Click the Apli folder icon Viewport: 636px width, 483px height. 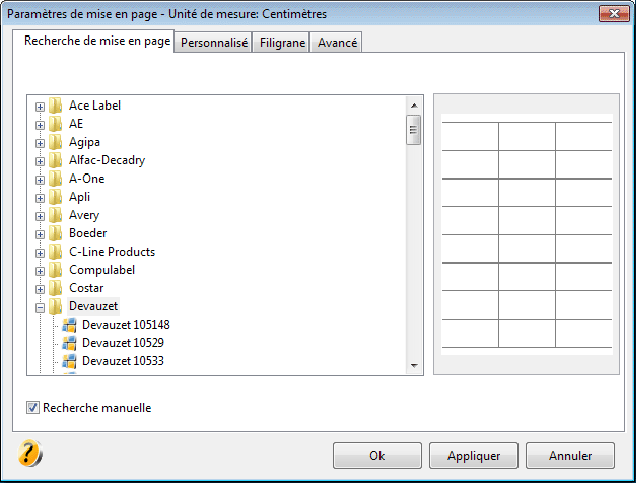tap(56, 197)
